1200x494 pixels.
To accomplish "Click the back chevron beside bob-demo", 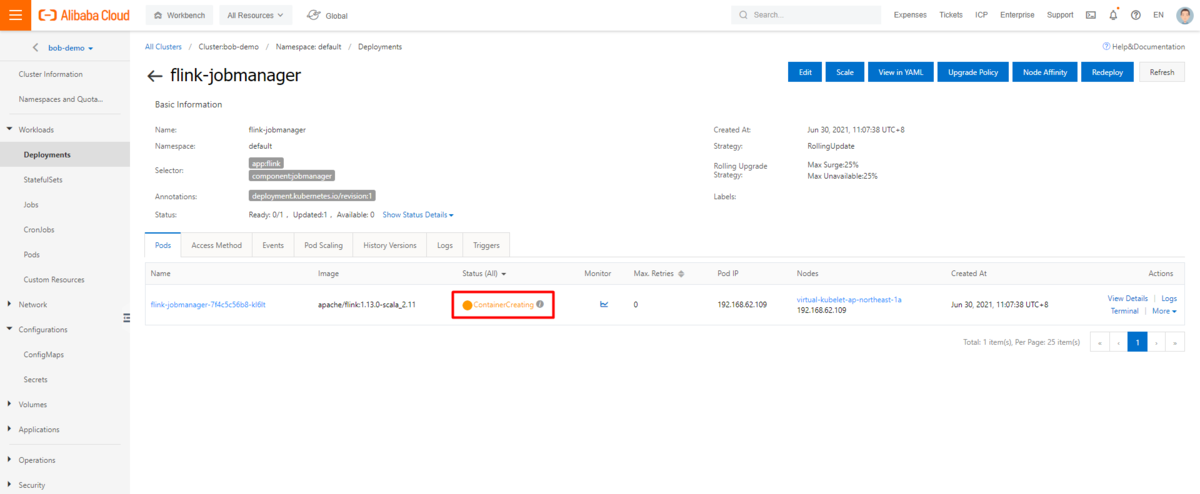I will pyautogui.click(x=36, y=48).
